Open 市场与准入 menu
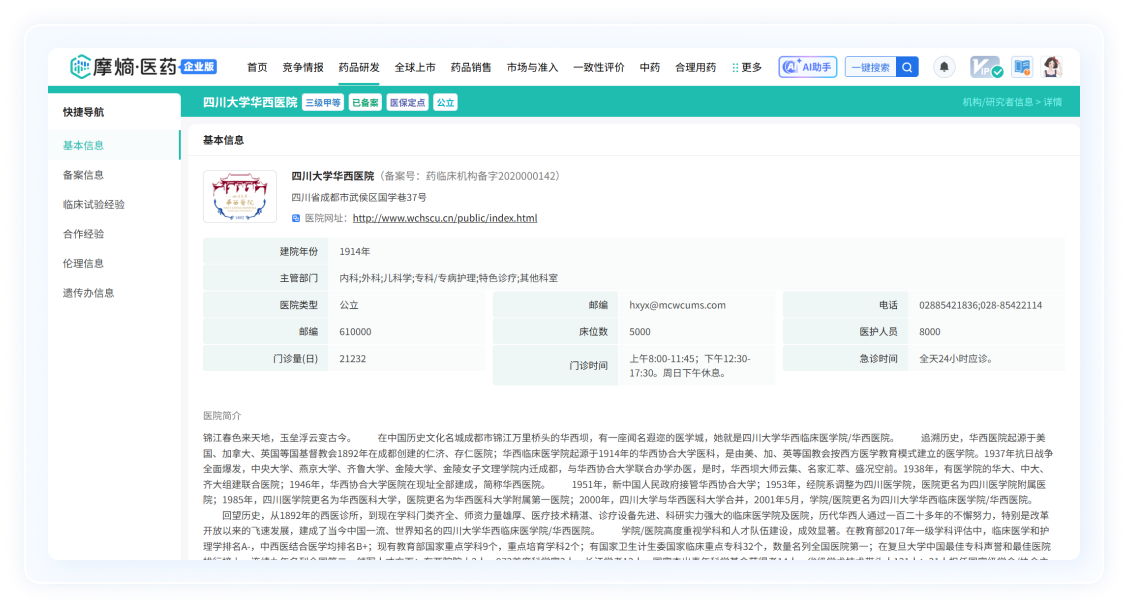 [532, 67]
